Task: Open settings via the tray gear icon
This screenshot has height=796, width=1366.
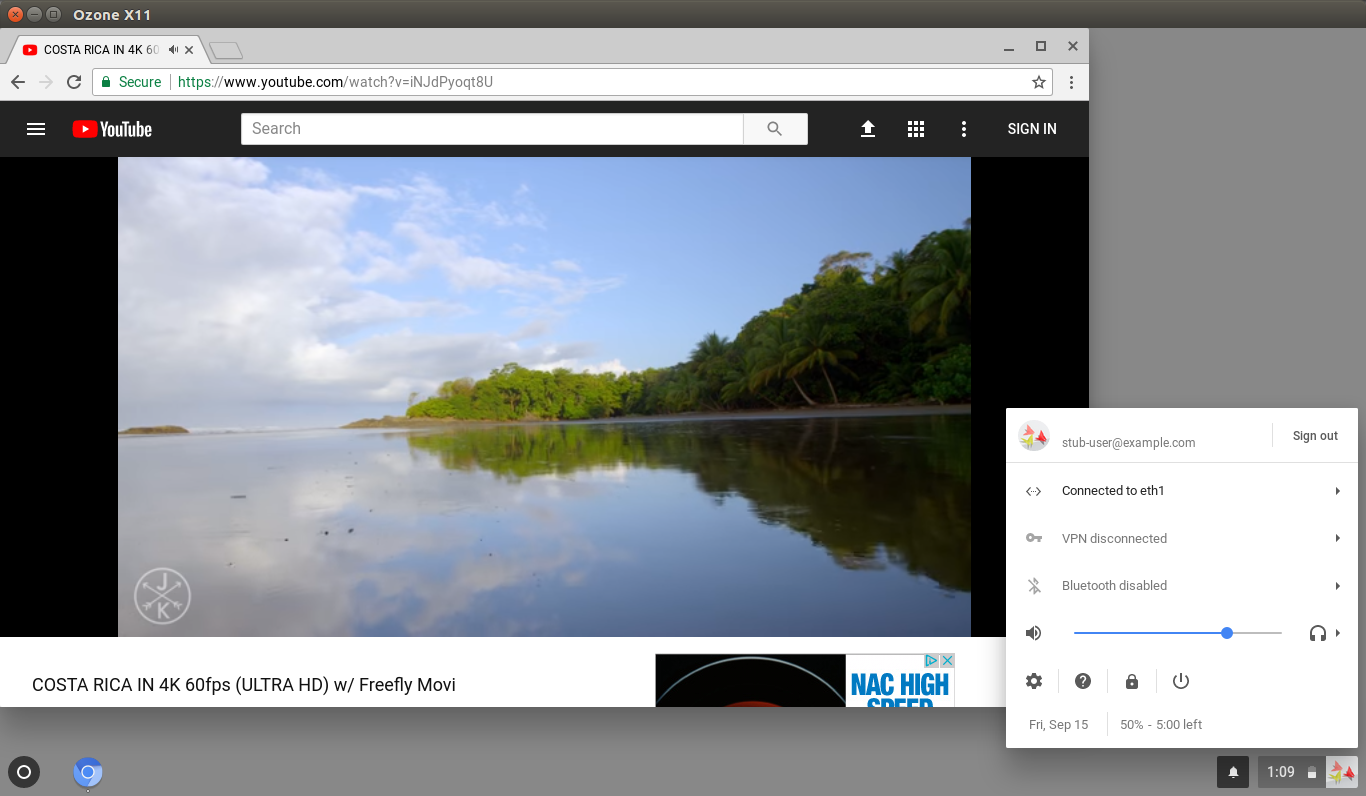Action: (1034, 681)
